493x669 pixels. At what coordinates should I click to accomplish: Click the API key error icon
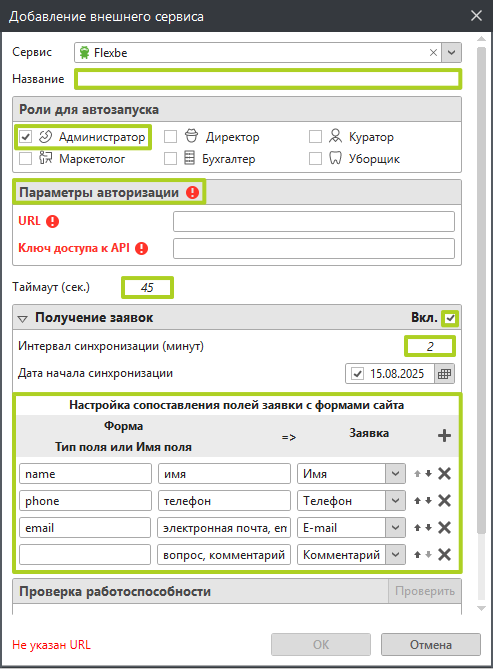pos(141,248)
